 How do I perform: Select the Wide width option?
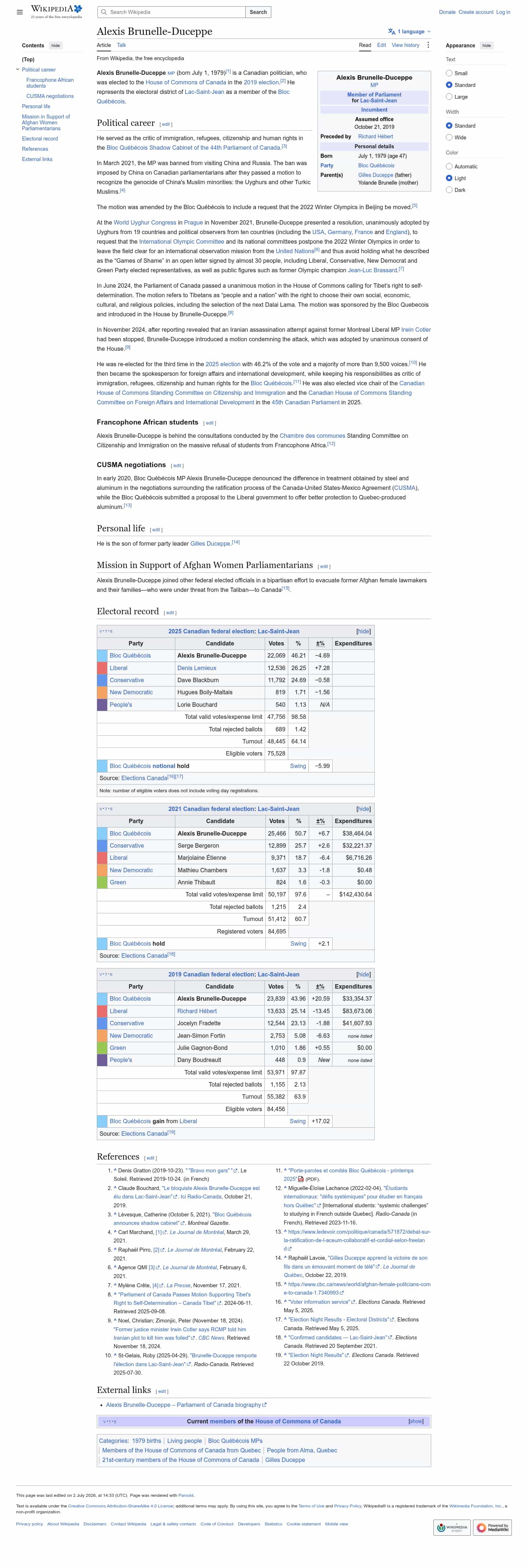449,138
